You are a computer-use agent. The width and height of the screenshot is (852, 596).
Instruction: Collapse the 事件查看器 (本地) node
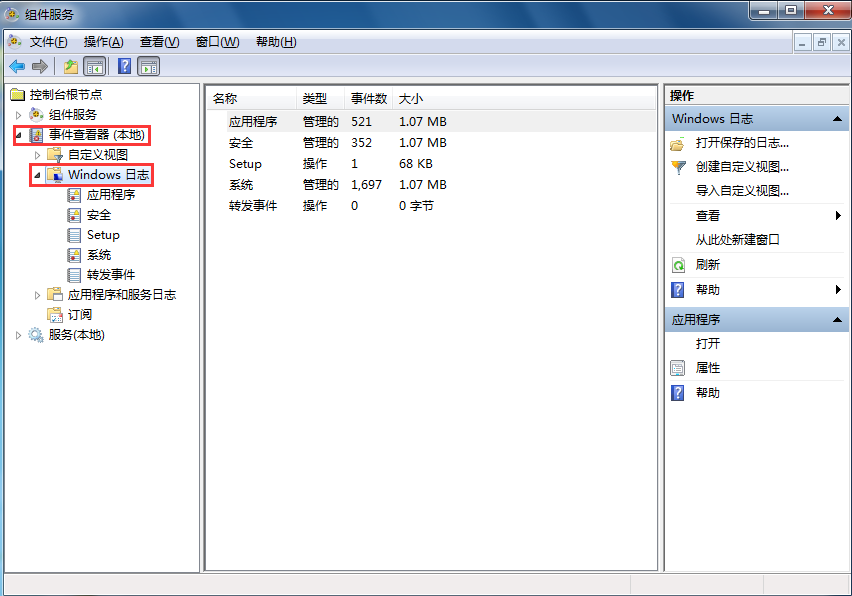pyautogui.click(x=18, y=135)
